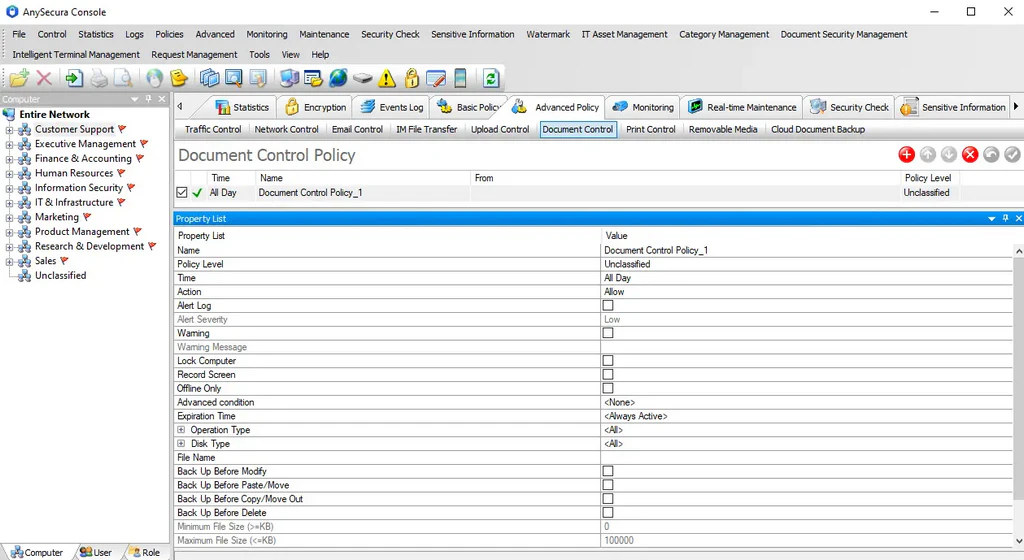The width and height of the screenshot is (1024, 560).
Task: Click the gray move policy up arrow
Action: 927,155
